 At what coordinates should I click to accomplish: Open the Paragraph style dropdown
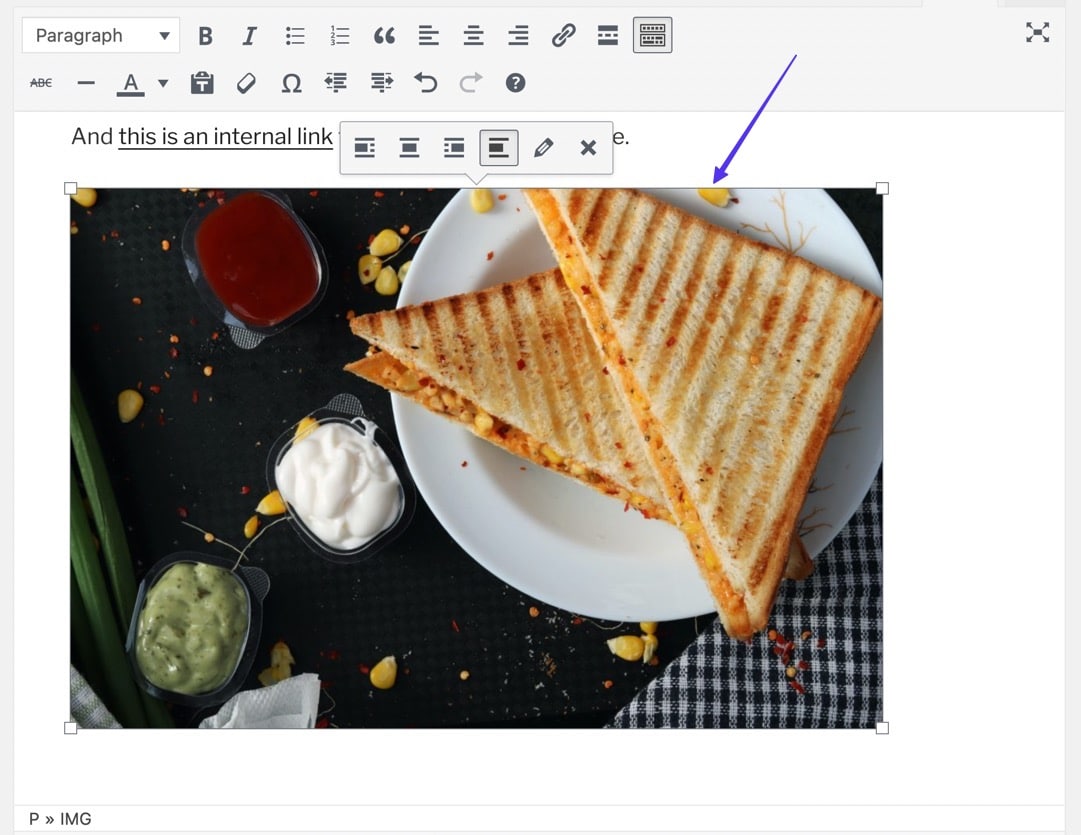click(x=100, y=35)
